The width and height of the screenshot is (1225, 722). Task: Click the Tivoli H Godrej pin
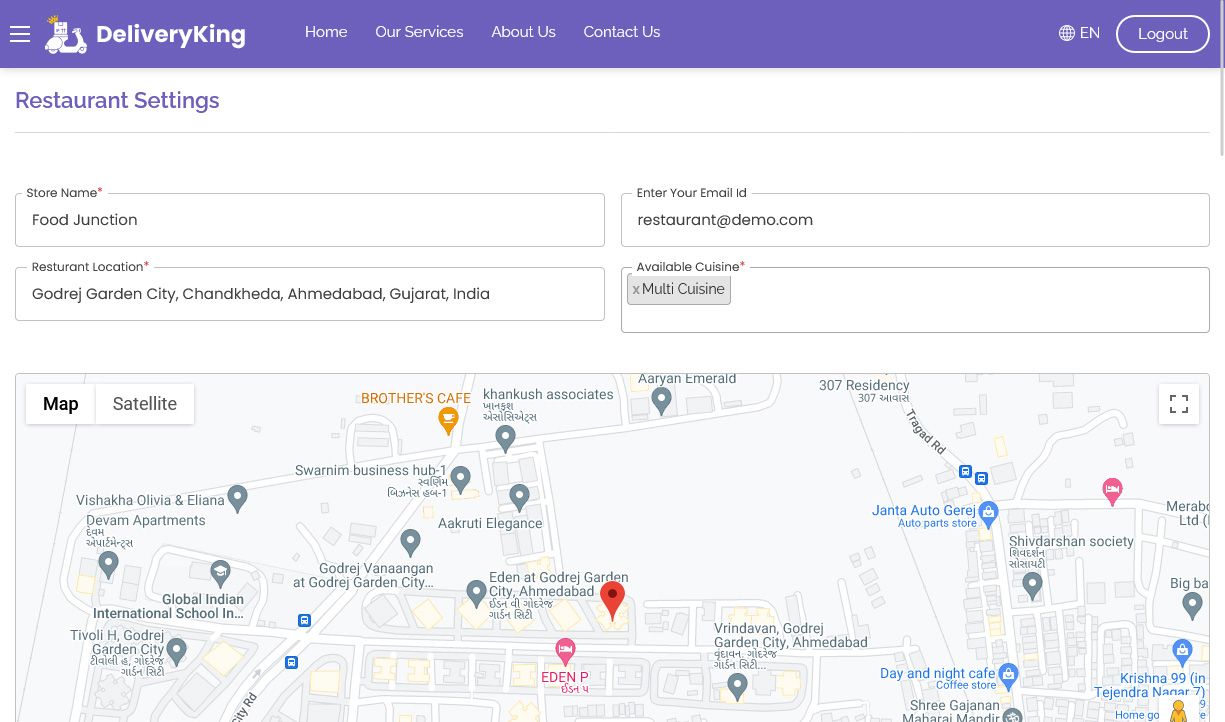(177, 652)
